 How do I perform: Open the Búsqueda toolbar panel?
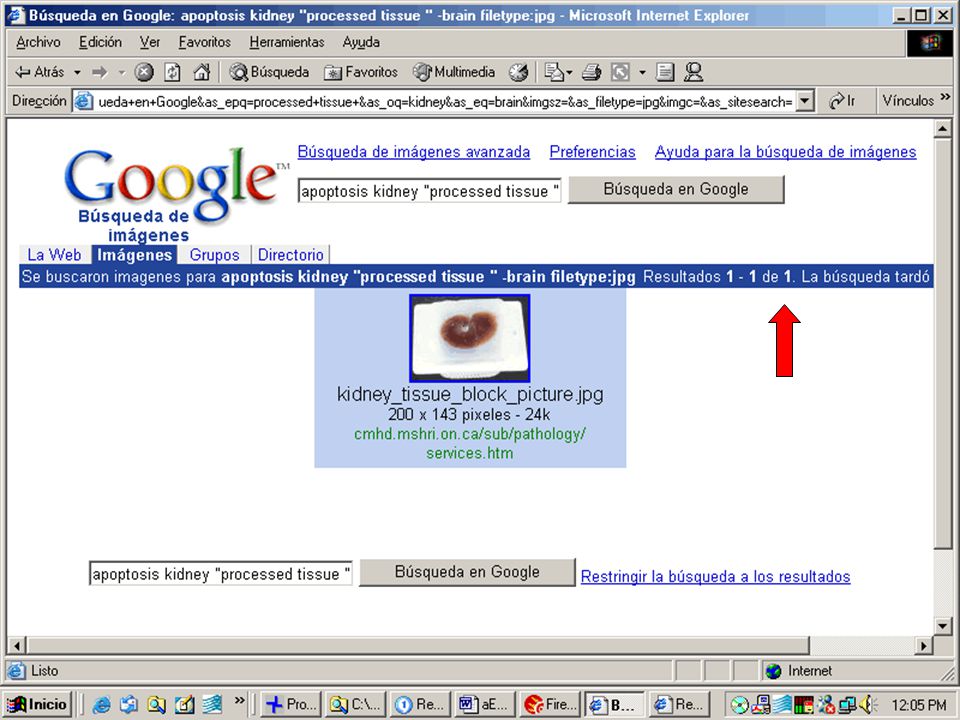click(269, 72)
